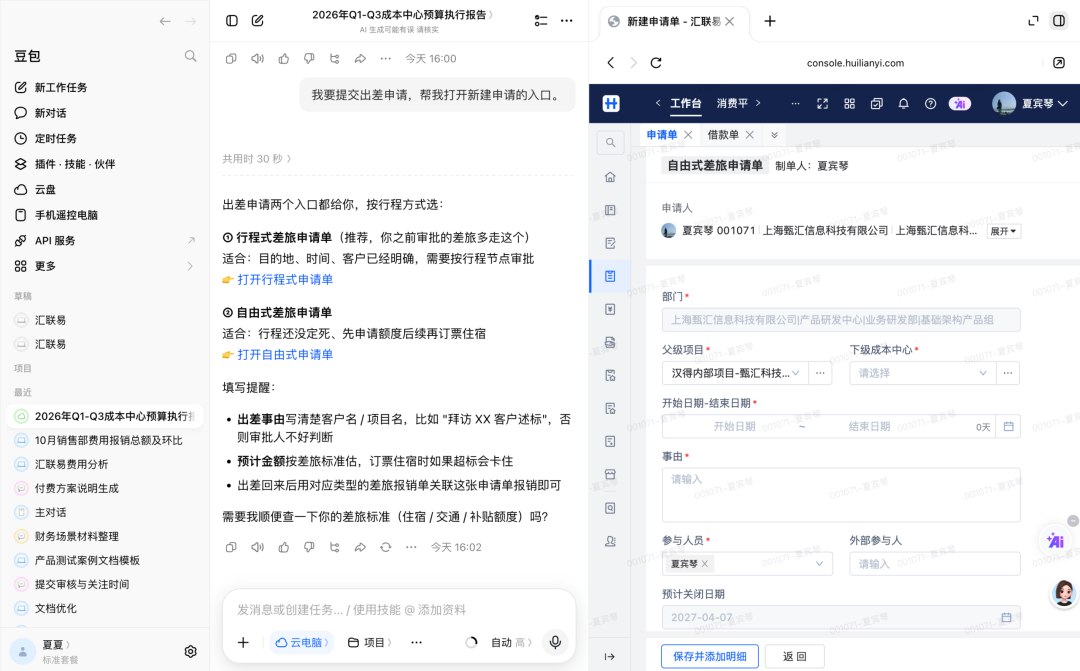The width and height of the screenshot is (1080, 671).
Task: Open search in the 豆包 sidebar
Action: pyautogui.click(x=190, y=56)
